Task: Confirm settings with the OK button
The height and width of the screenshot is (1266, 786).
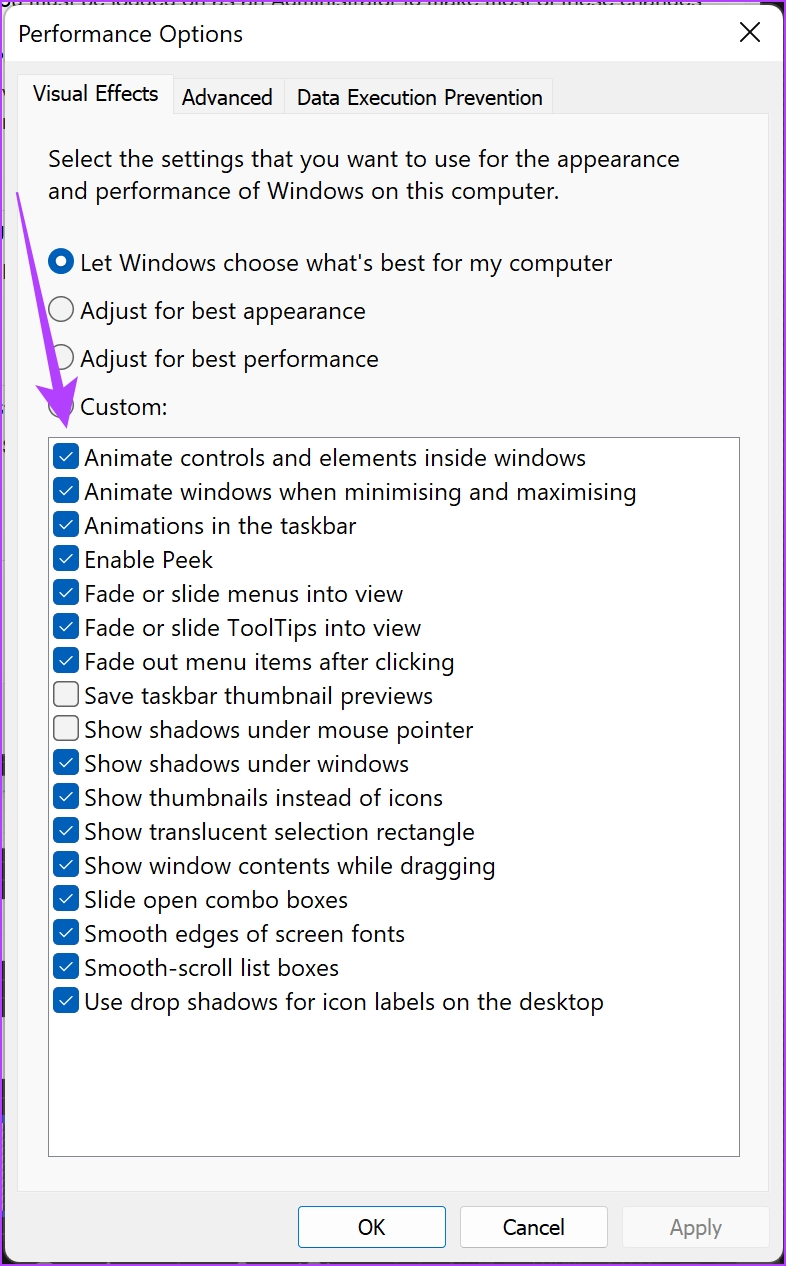Action: (372, 1227)
